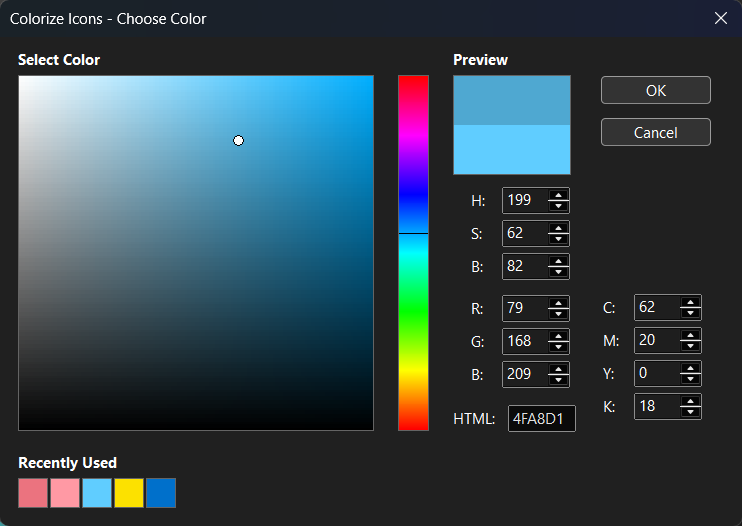Cancel the color selection

pos(655,132)
